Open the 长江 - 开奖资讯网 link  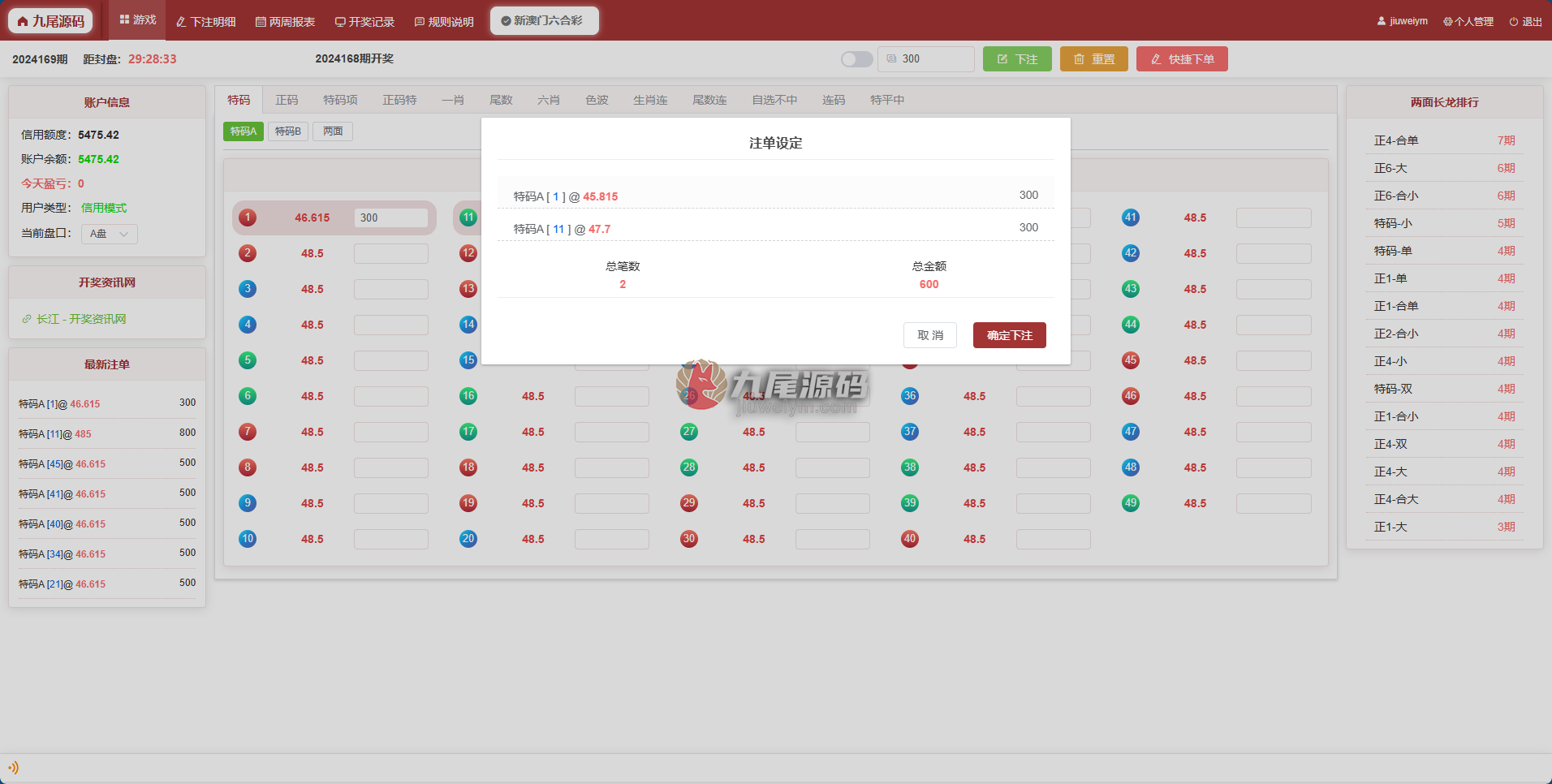[75, 319]
